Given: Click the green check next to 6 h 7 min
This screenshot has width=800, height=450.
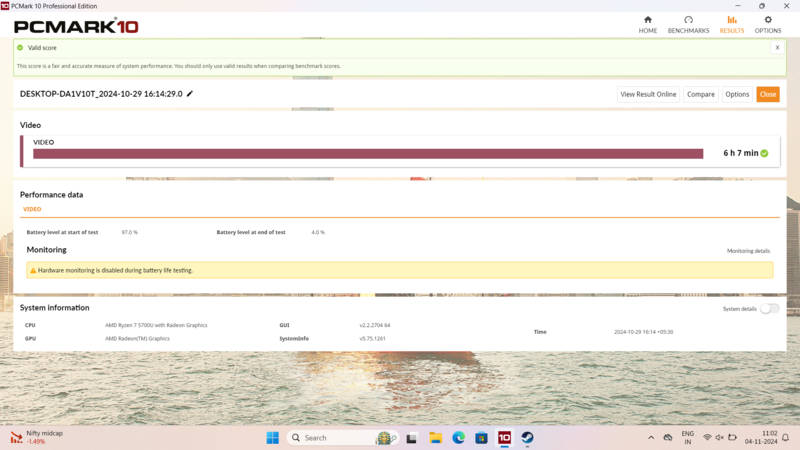Looking at the screenshot, I should (x=764, y=153).
